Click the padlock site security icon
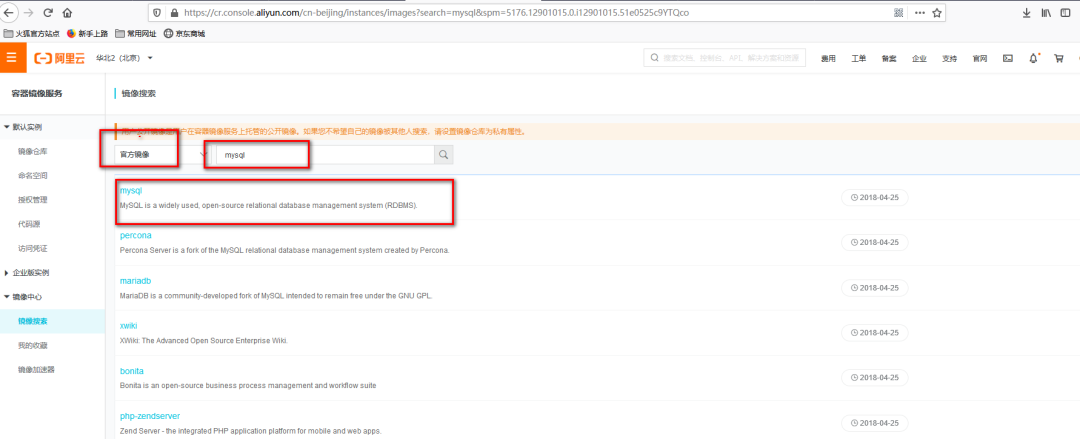Image resolution: width=1080 pixels, height=439 pixels. click(173, 12)
